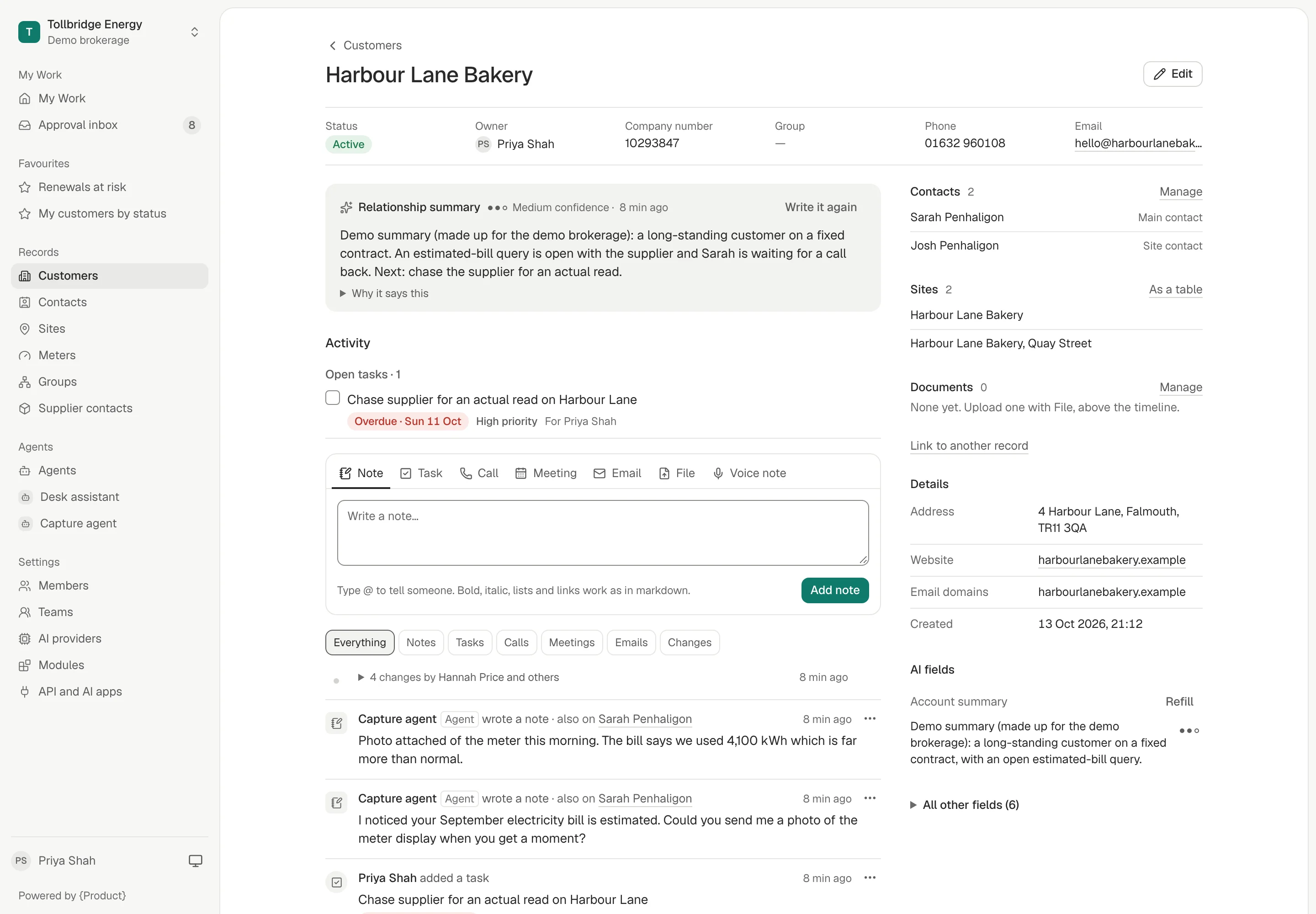Click the Teams icon in Settings
Viewport: 1316px width, 914px height.
pyautogui.click(x=25, y=612)
